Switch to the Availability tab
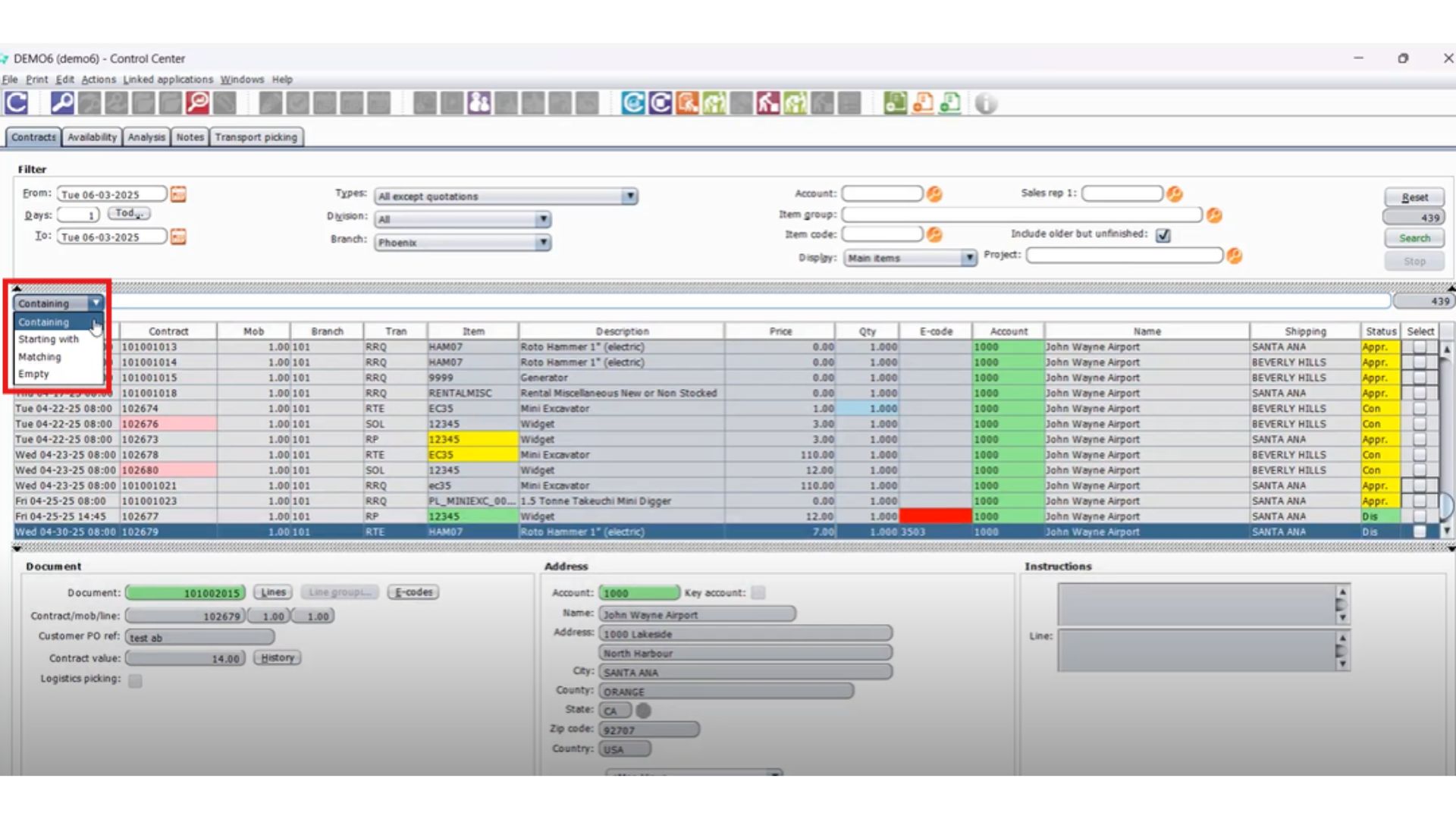Screen dimensions: 1456x819 [92, 137]
